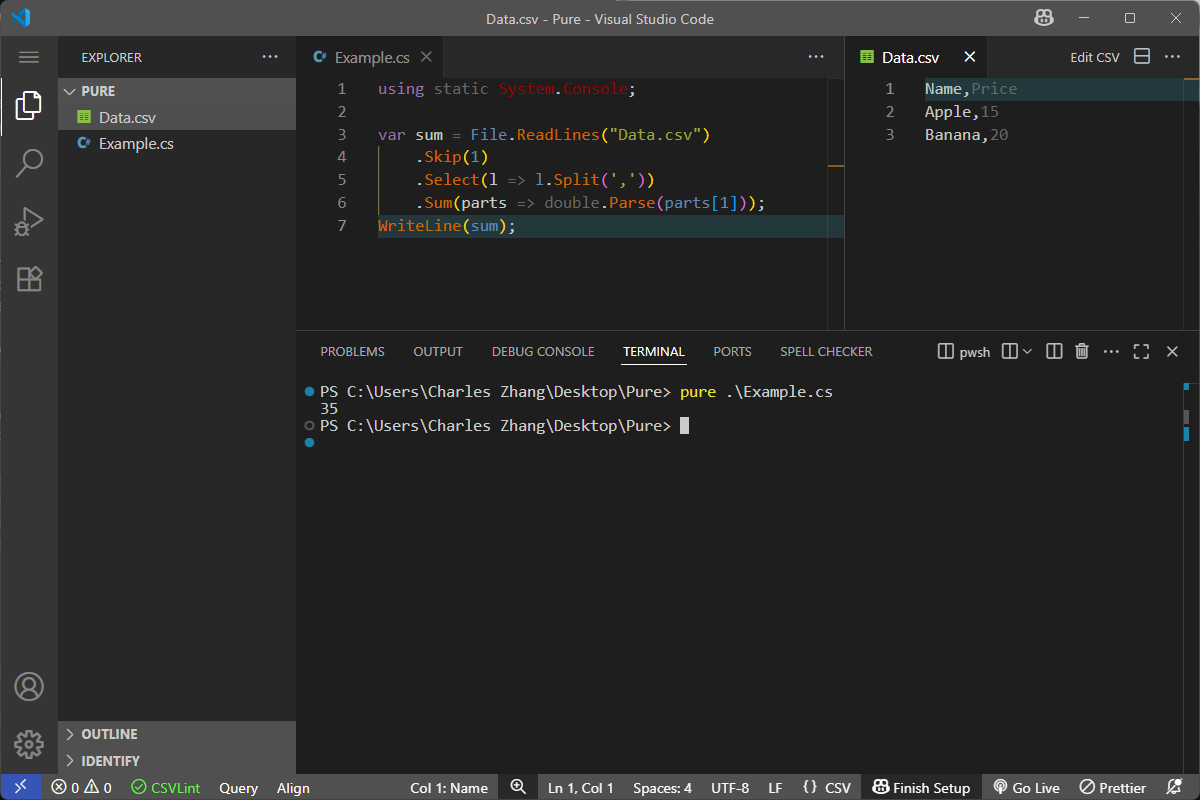1200x800 pixels.
Task: Open the Spaces: 4 indentation selector
Action: pyautogui.click(x=662, y=787)
